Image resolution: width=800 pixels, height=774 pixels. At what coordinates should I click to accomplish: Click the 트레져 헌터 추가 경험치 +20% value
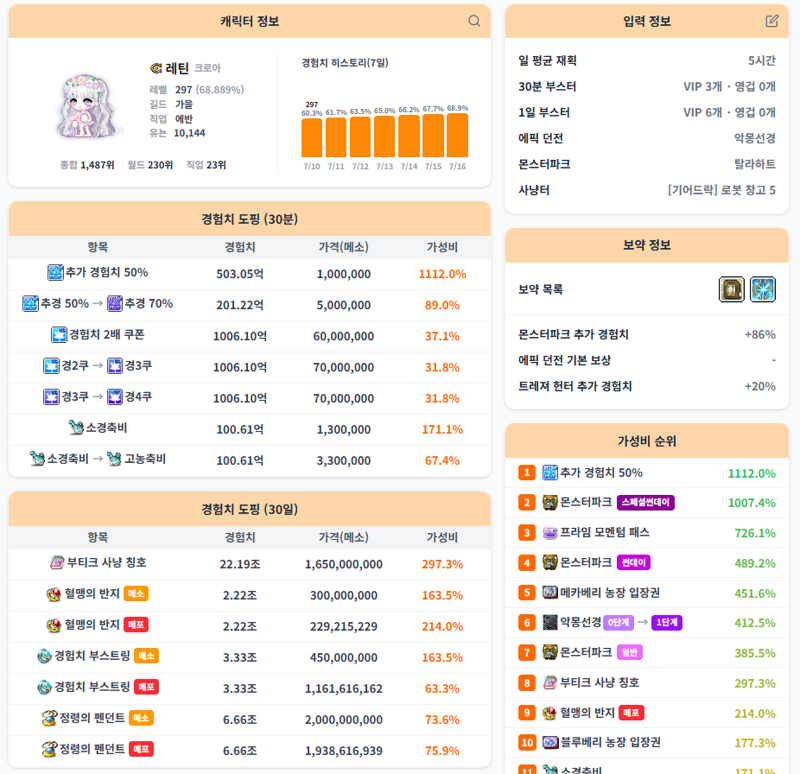[760, 386]
